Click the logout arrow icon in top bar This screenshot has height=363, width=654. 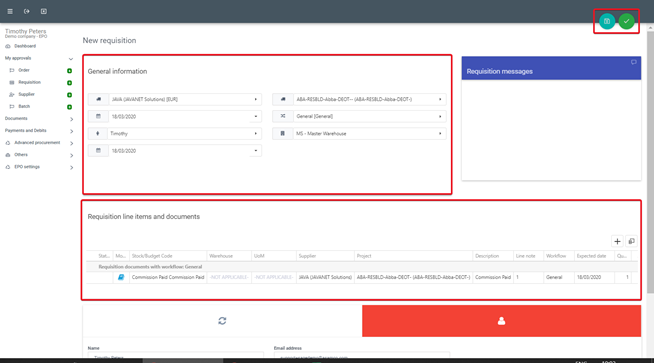(27, 11)
